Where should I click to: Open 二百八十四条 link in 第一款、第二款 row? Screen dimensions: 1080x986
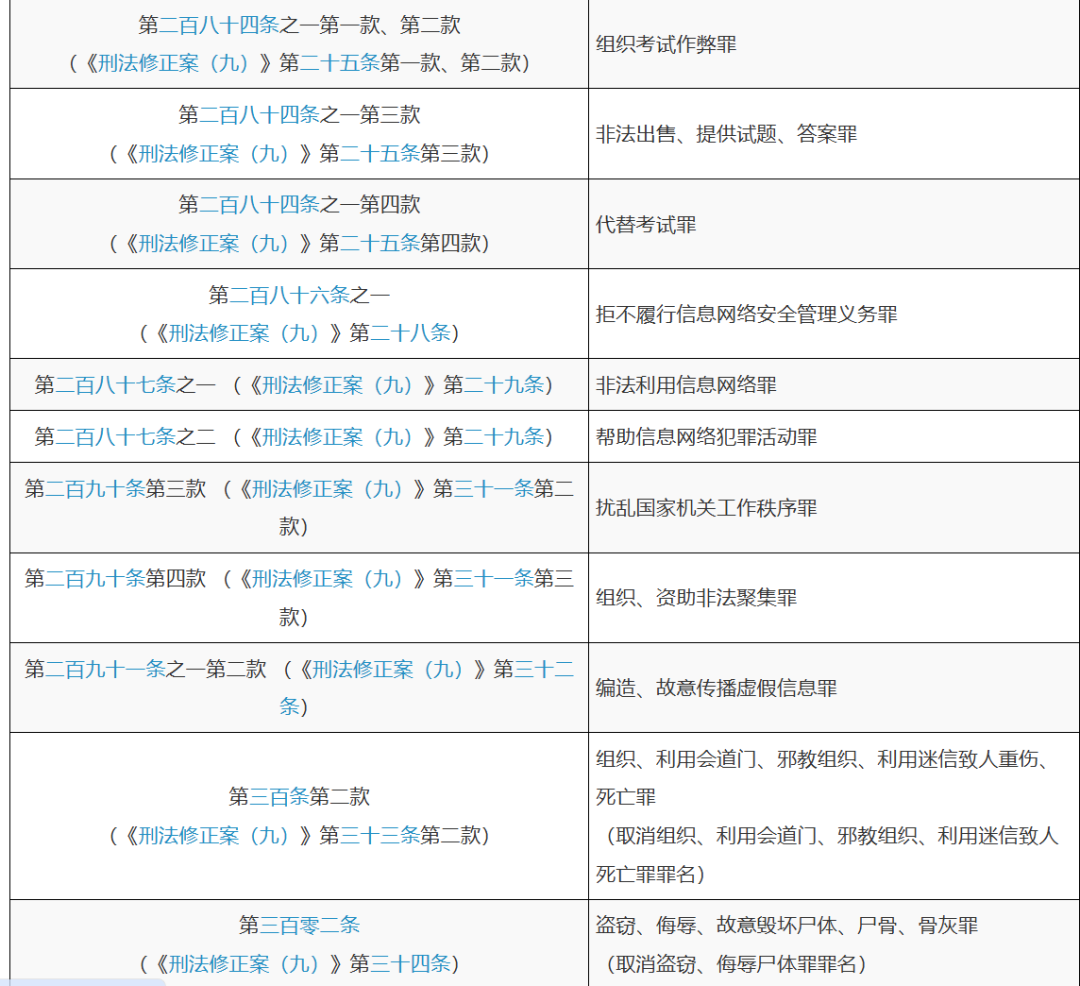click(x=219, y=25)
